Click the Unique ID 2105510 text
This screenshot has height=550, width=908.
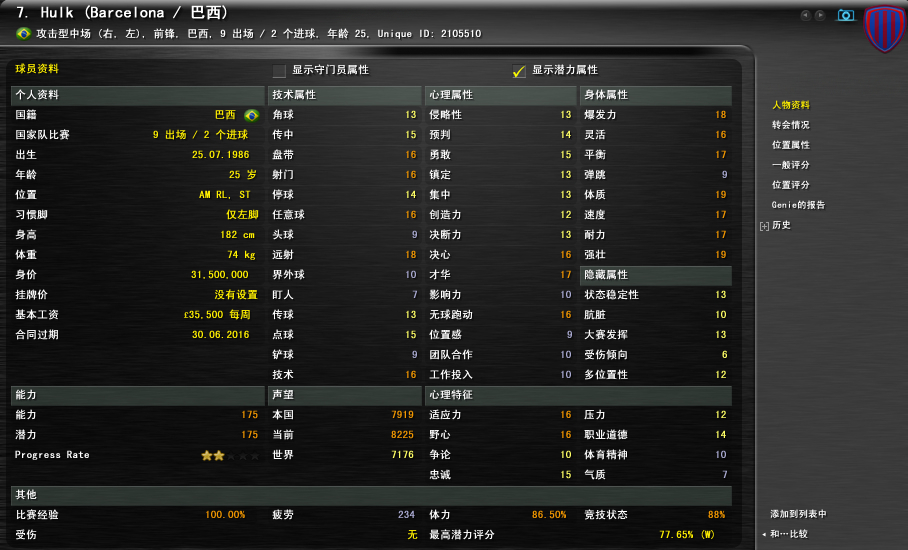(429, 34)
